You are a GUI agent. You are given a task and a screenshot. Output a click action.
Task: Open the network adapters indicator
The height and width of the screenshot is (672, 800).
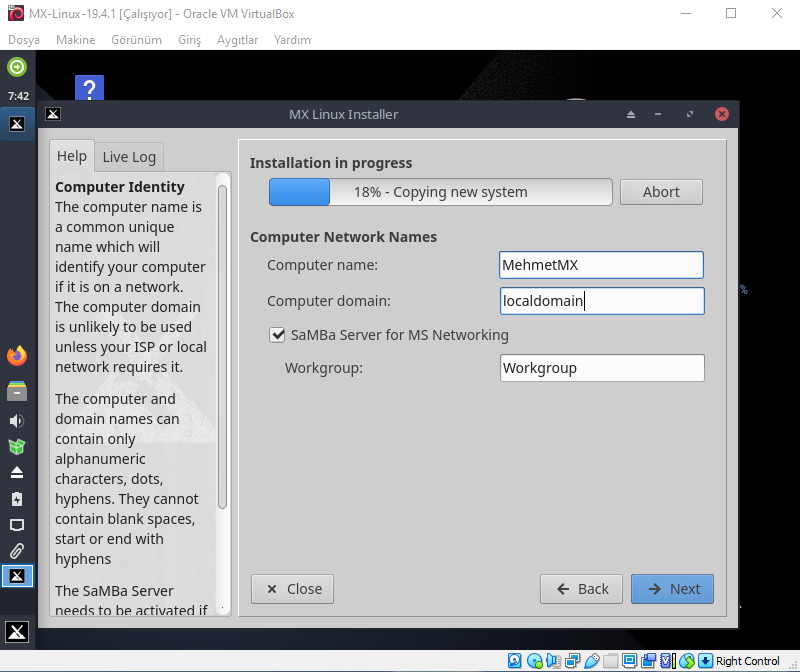click(x=572, y=661)
